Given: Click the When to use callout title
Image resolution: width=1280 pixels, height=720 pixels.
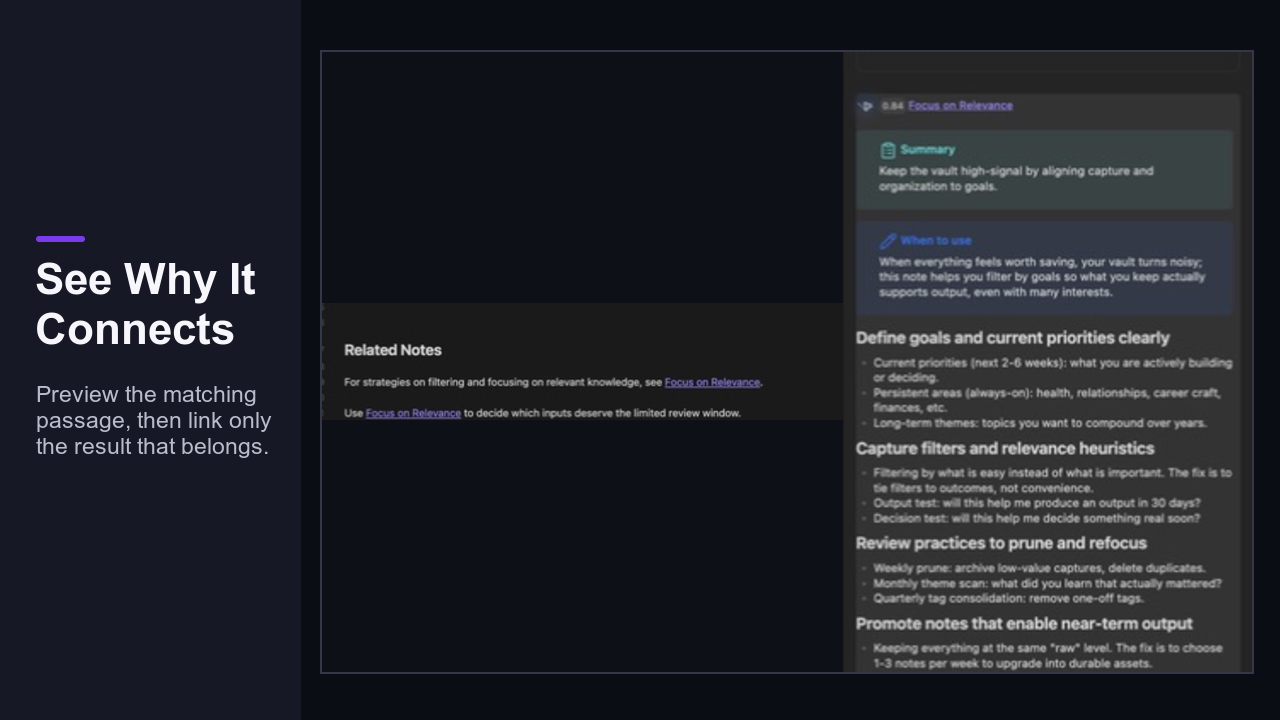Looking at the screenshot, I should [x=935, y=241].
